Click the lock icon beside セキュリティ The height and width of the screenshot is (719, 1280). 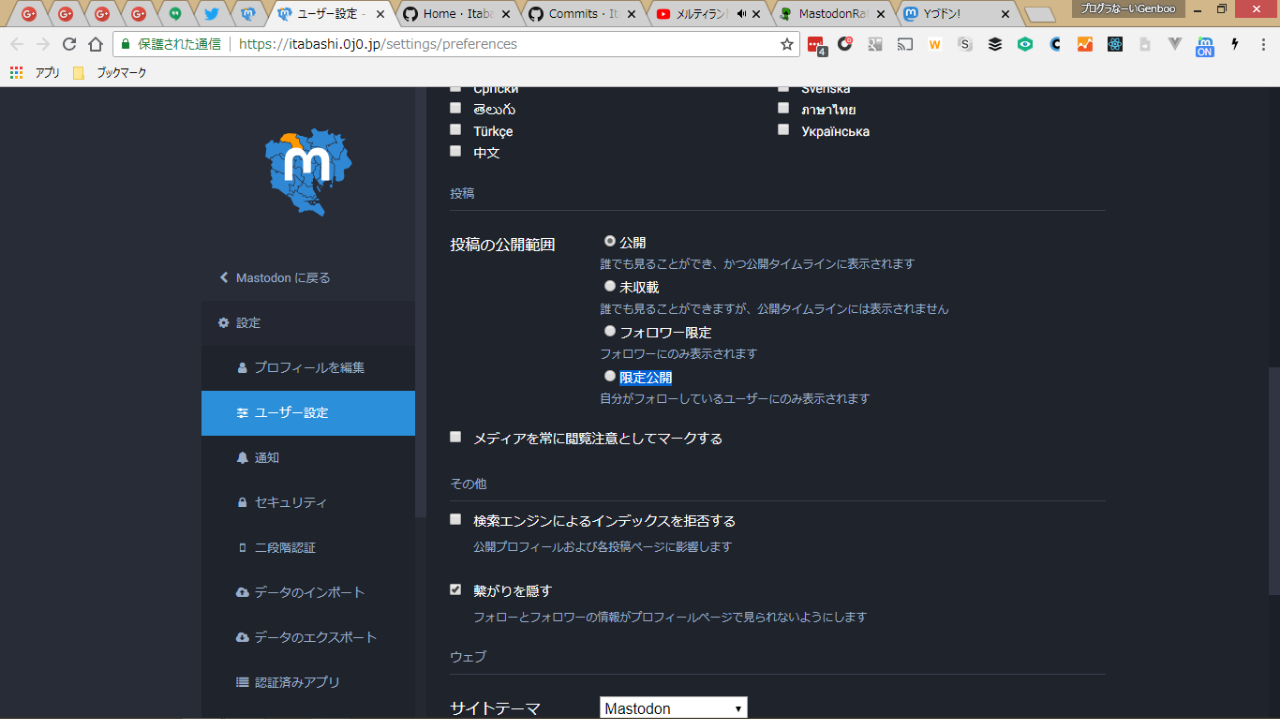(x=242, y=503)
